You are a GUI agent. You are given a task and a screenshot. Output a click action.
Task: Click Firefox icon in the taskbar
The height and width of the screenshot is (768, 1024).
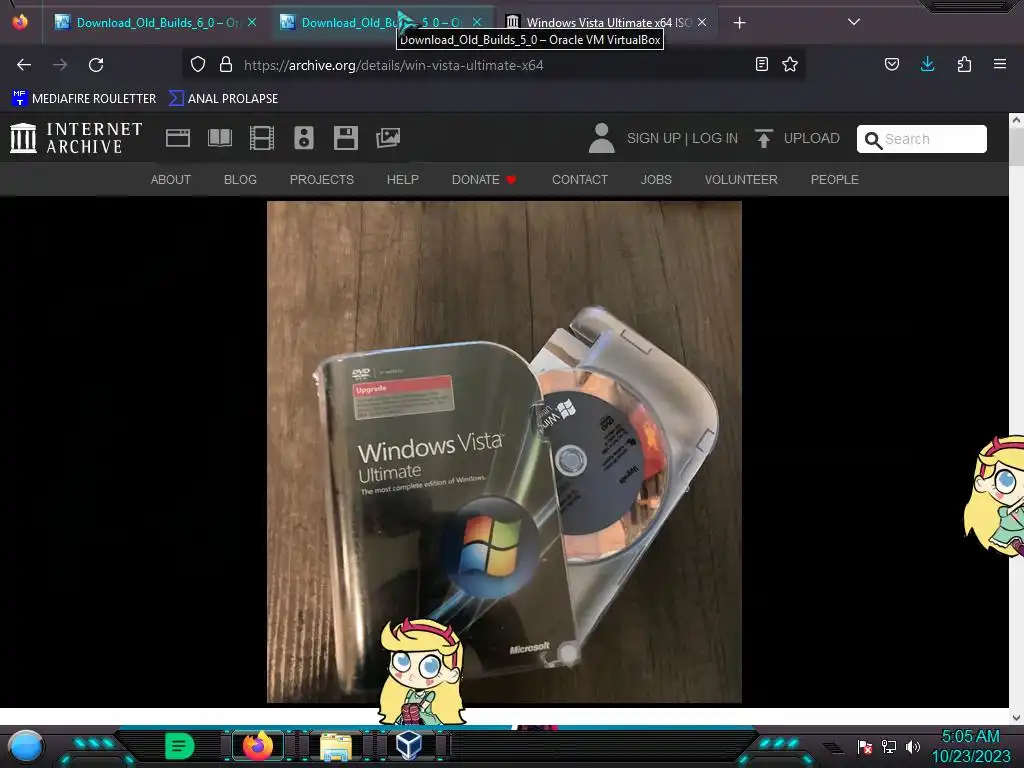click(x=257, y=746)
